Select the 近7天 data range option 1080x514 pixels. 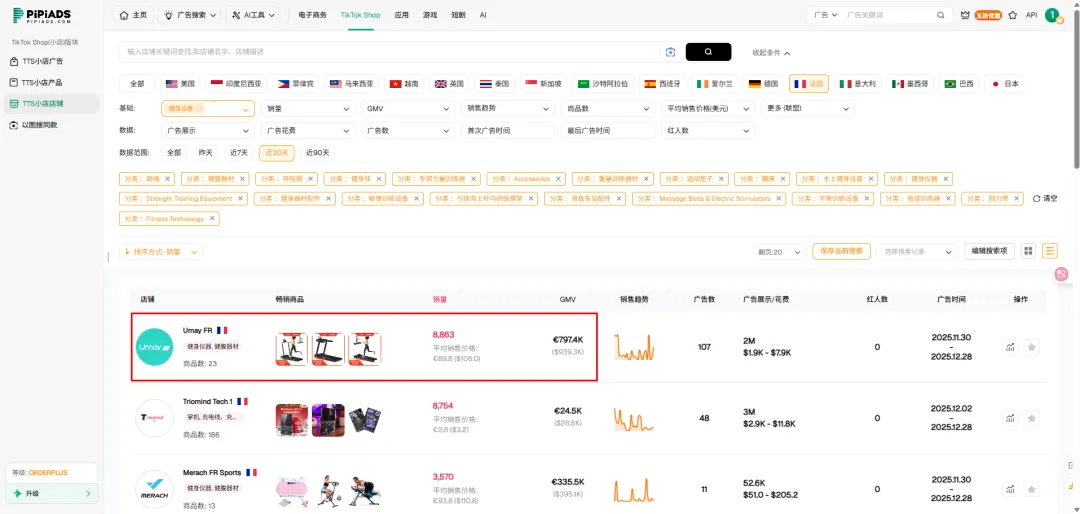tap(239, 152)
